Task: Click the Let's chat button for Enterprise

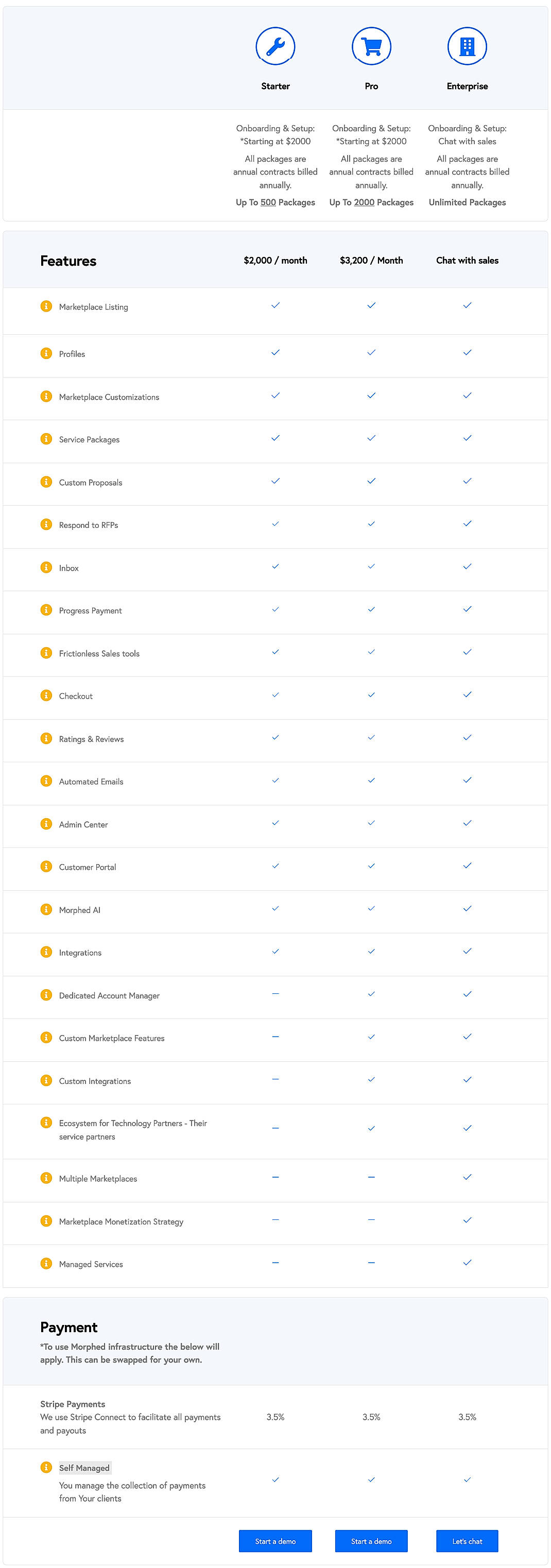Action: coord(467,1541)
